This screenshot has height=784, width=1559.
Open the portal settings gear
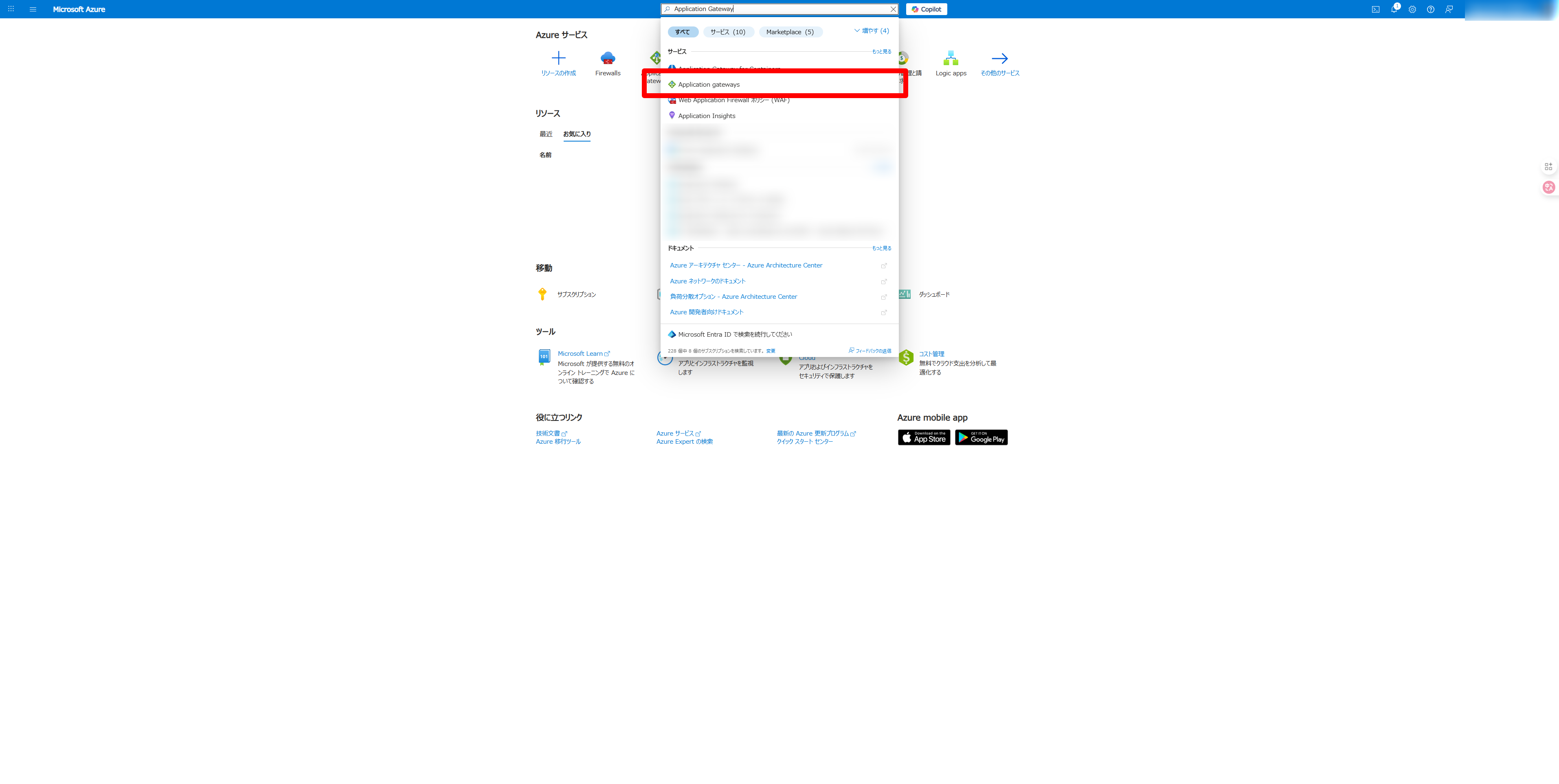1412,9
